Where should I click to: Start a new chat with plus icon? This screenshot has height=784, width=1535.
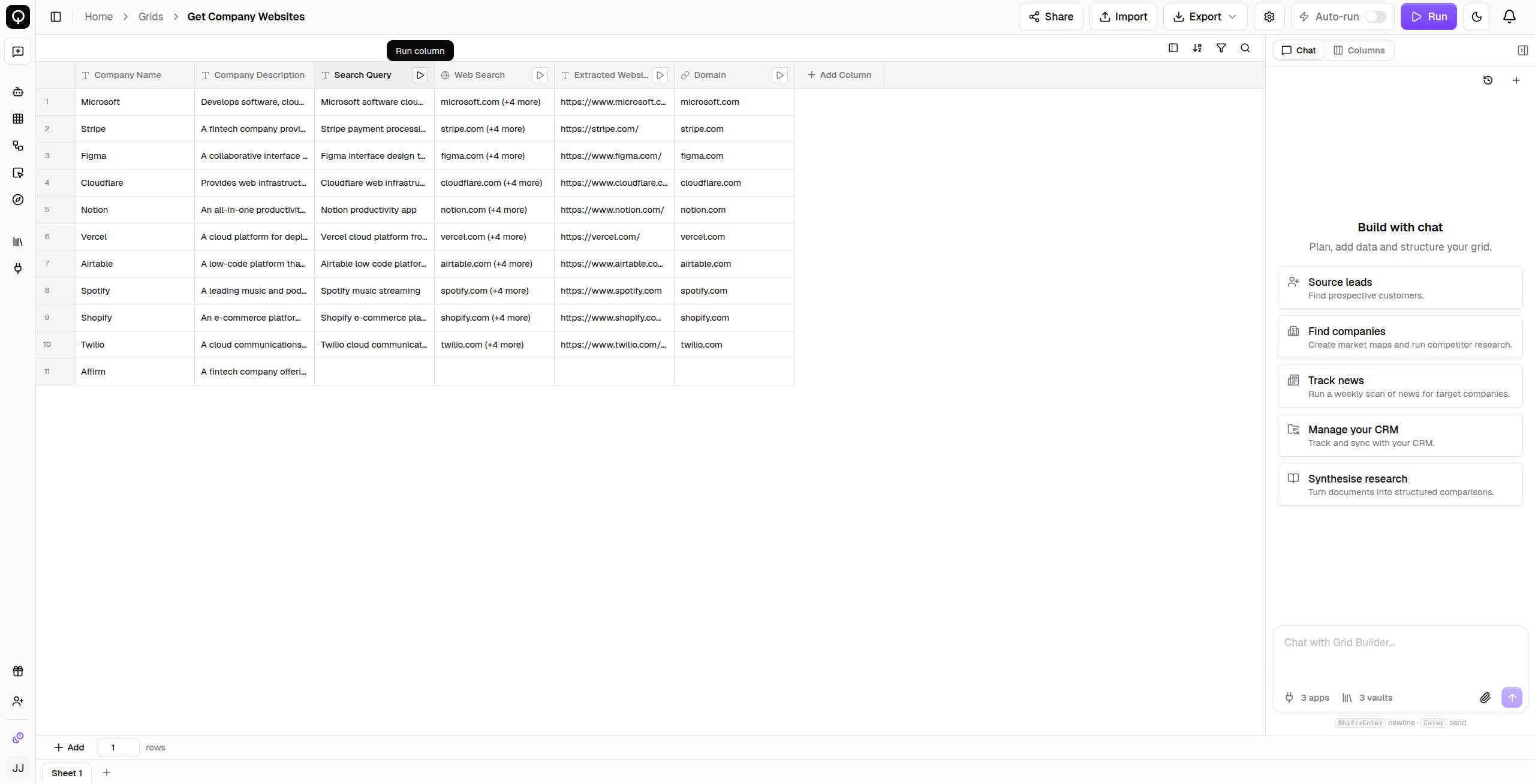click(x=1516, y=80)
